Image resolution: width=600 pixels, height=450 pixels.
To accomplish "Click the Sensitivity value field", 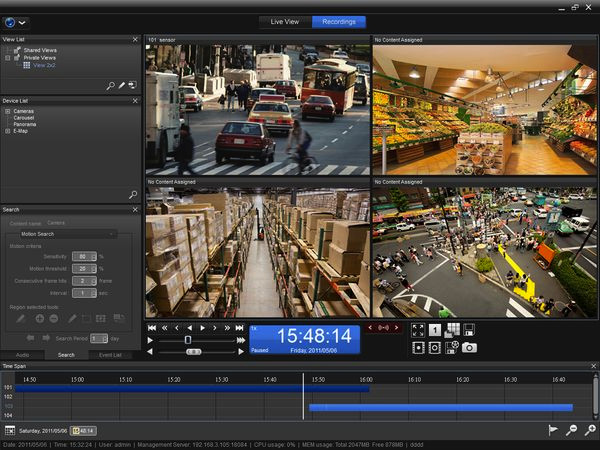I will (84, 257).
